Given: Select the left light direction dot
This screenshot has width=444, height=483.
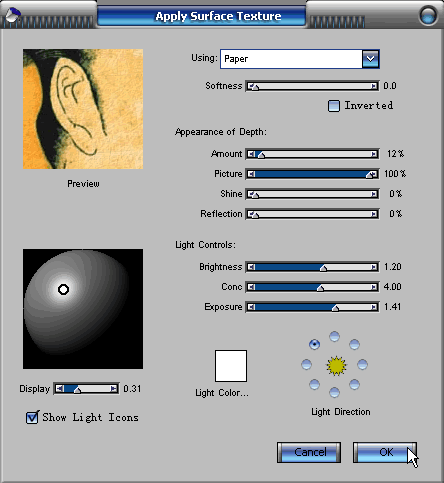Looking at the screenshot, I should click(306, 364).
